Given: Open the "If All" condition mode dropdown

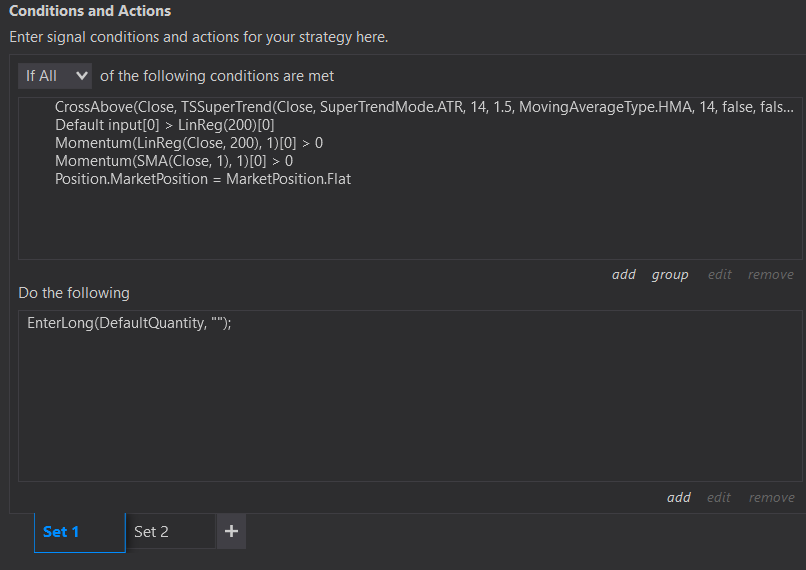Looking at the screenshot, I should [55, 76].
